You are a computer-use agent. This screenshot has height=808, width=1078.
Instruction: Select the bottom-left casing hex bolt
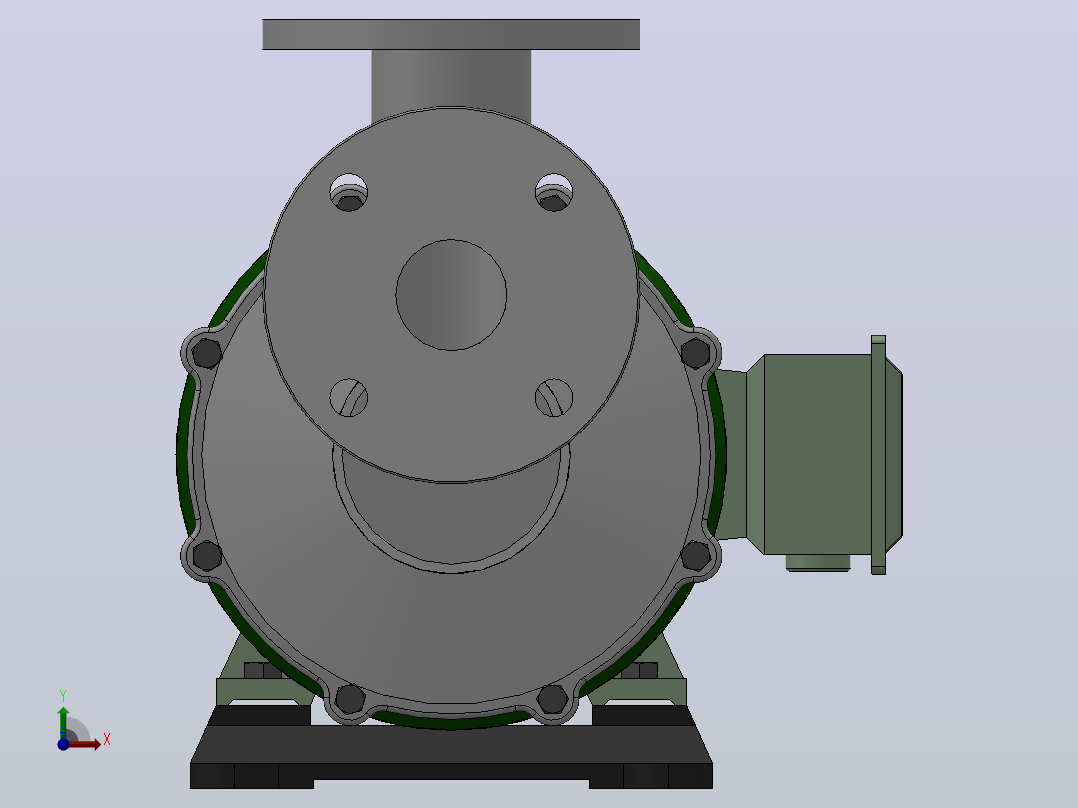pos(350,699)
